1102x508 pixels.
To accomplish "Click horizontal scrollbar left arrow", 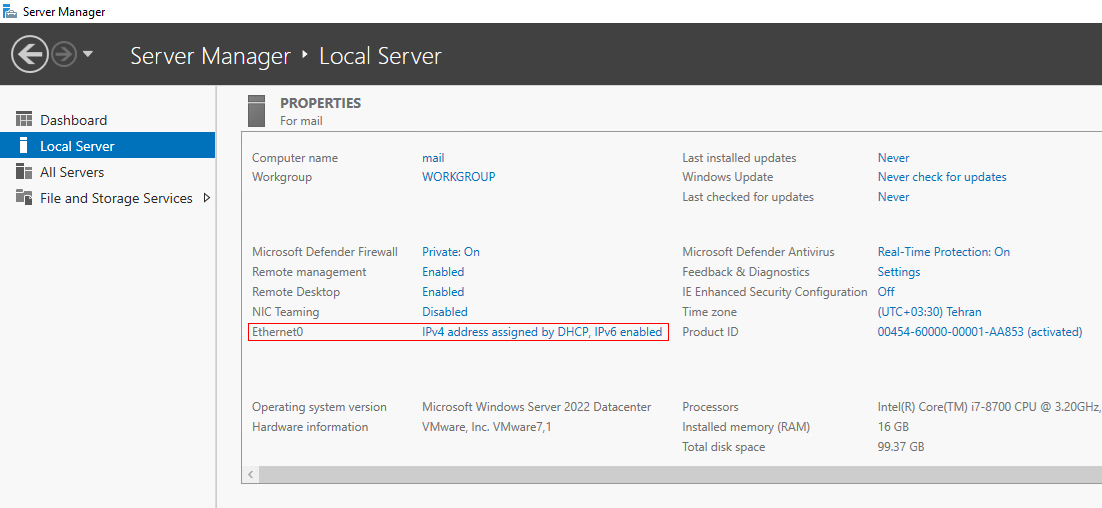I will point(250,474).
